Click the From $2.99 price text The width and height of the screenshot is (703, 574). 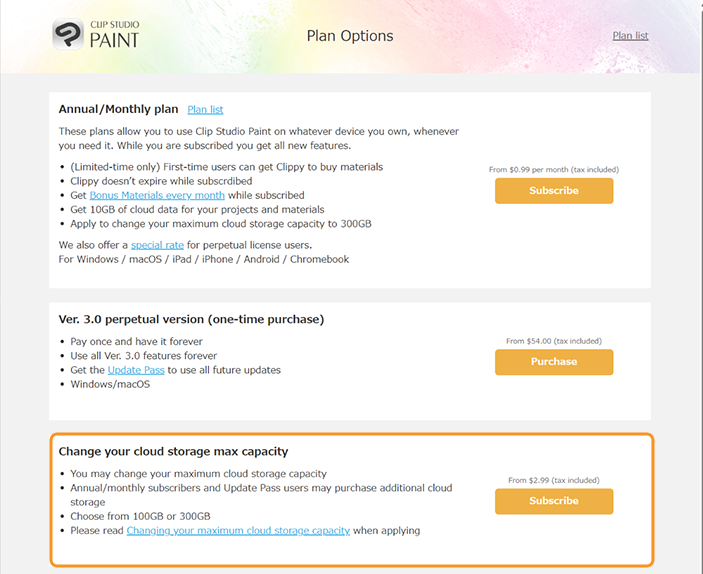click(553, 481)
